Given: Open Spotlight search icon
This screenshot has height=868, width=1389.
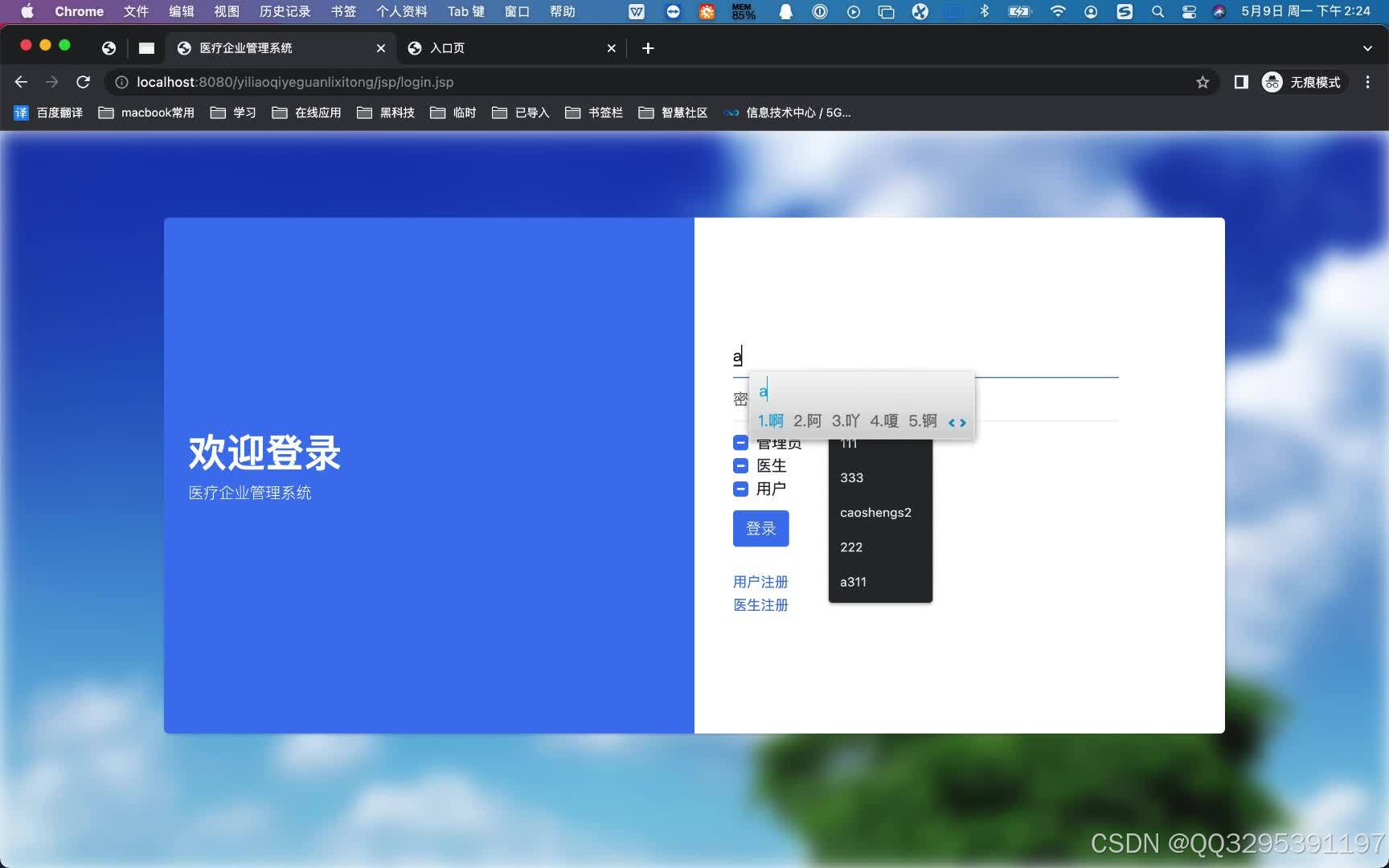Looking at the screenshot, I should click(1157, 11).
